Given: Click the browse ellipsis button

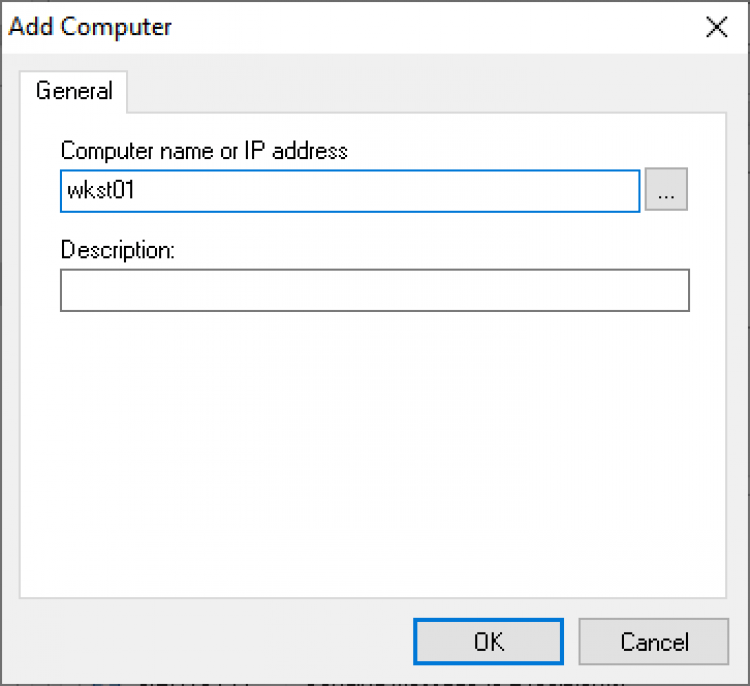Looking at the screenshot, I should [x=666, y=191].
